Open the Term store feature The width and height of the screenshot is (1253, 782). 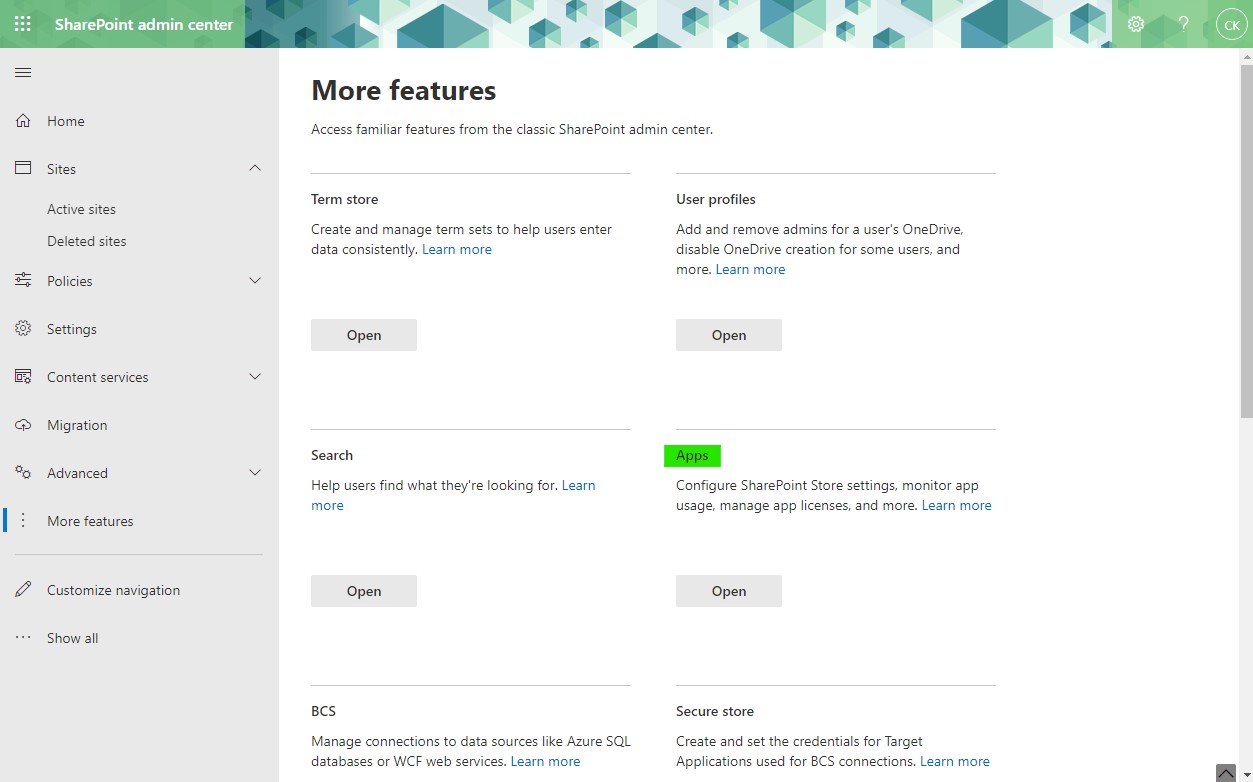click(364, 335)
